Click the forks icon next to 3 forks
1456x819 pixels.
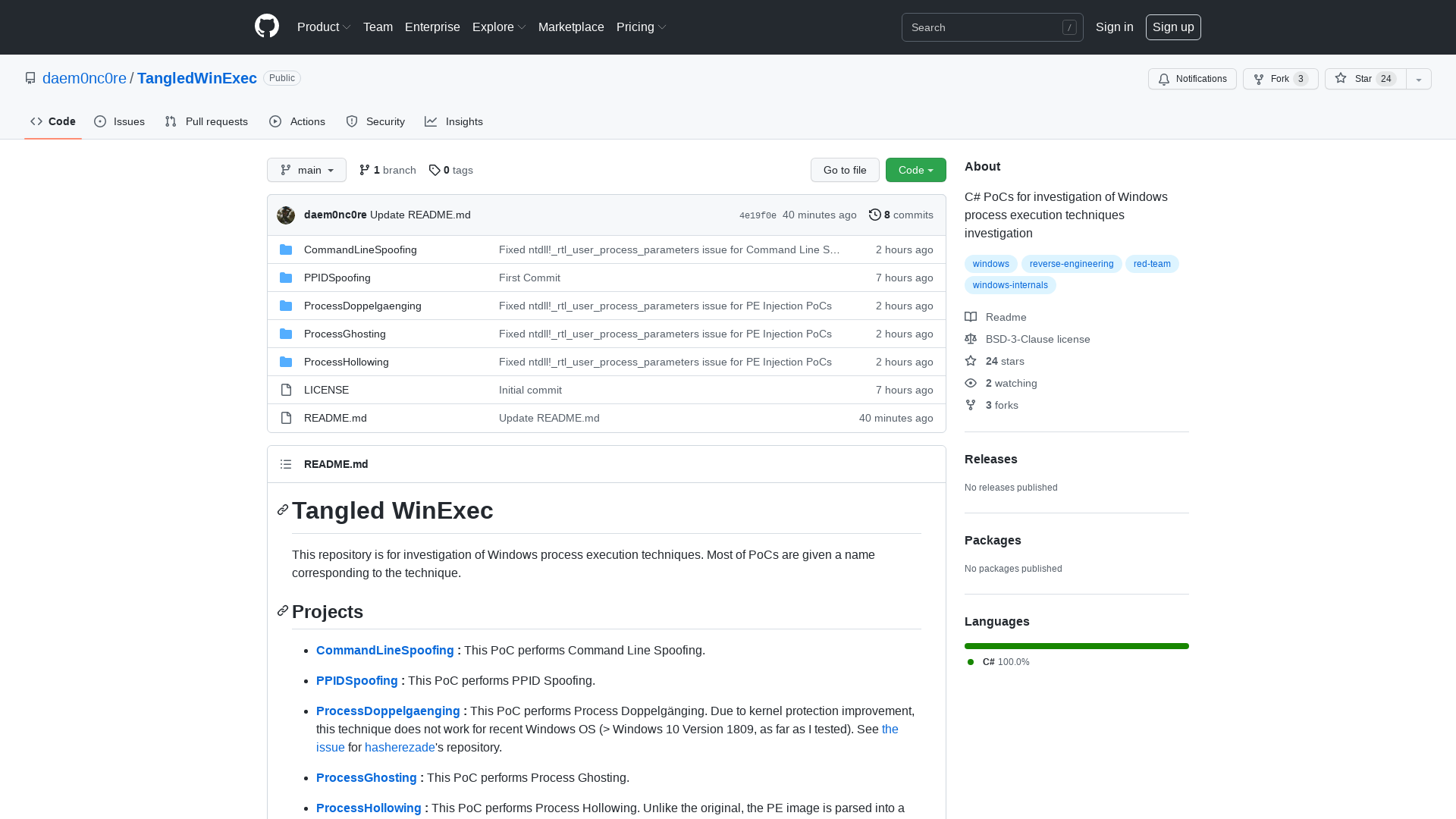point(971,405)
